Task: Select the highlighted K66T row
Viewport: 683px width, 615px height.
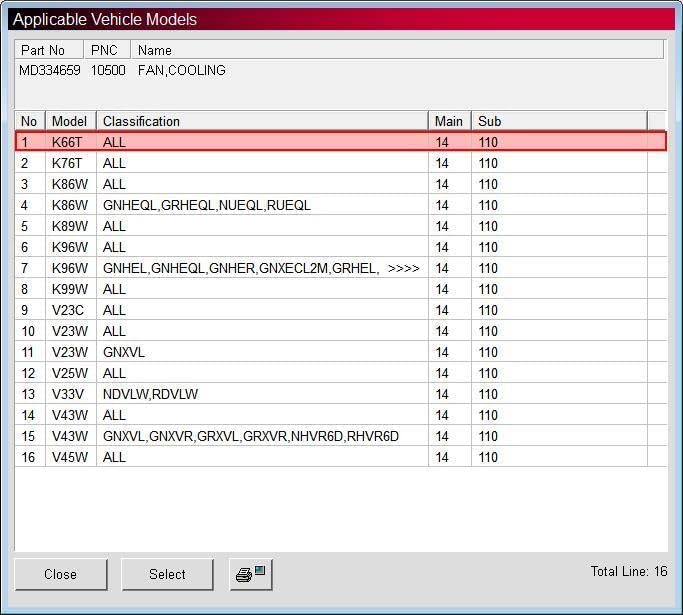Action: (x=341, y=142)
